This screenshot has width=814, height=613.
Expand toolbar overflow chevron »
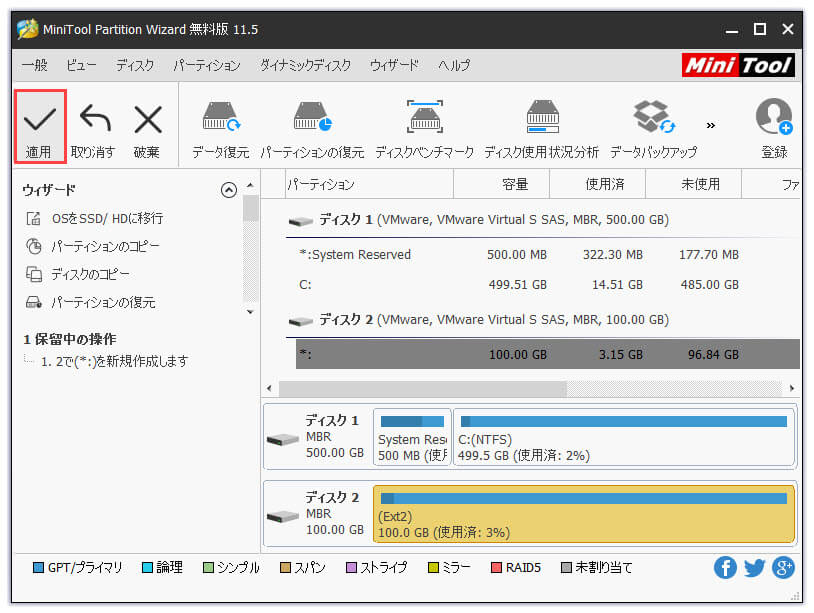(711, 126)
